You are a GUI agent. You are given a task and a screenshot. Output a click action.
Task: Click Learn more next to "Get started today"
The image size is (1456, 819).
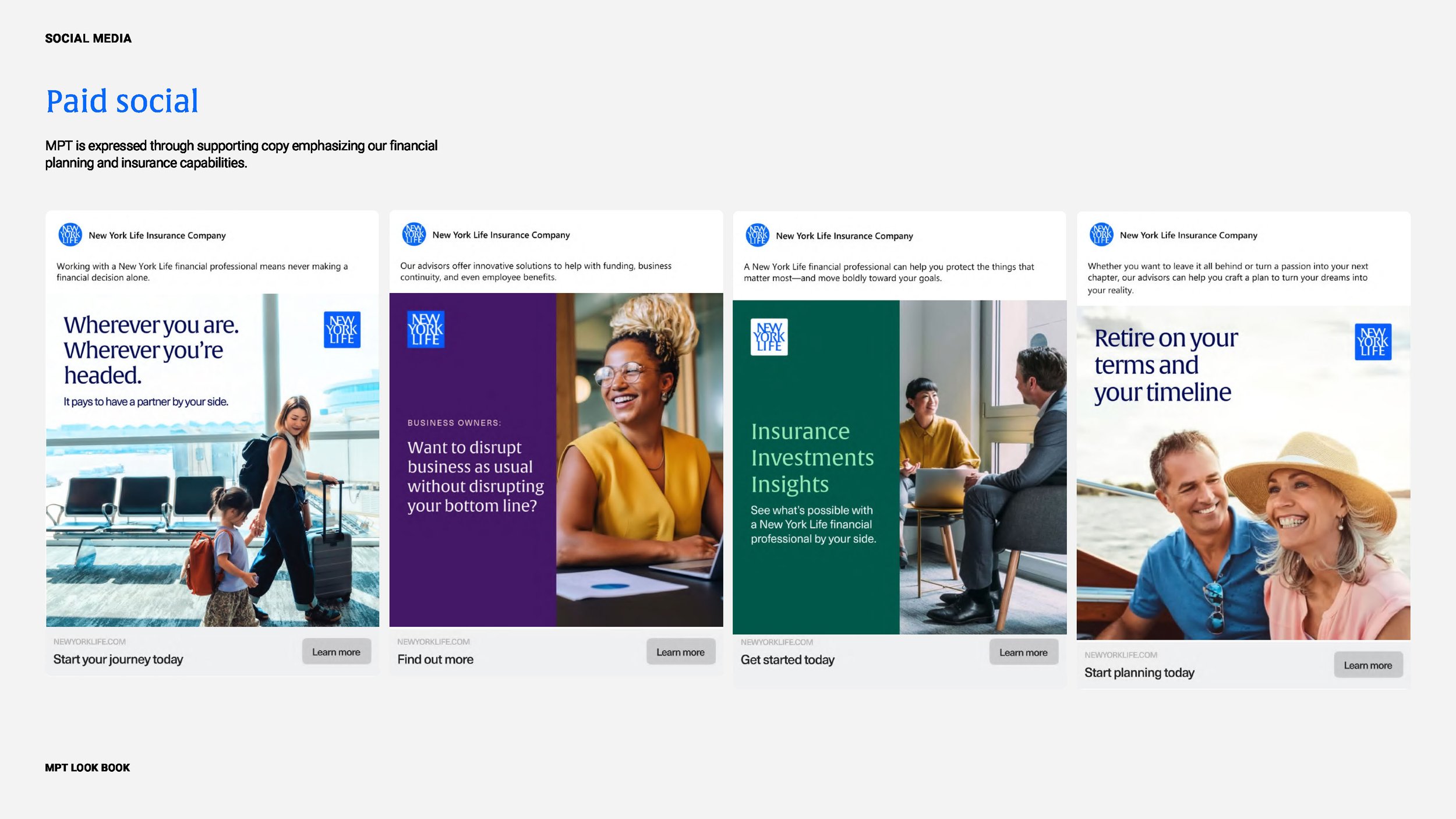(x=1024, y=652)
